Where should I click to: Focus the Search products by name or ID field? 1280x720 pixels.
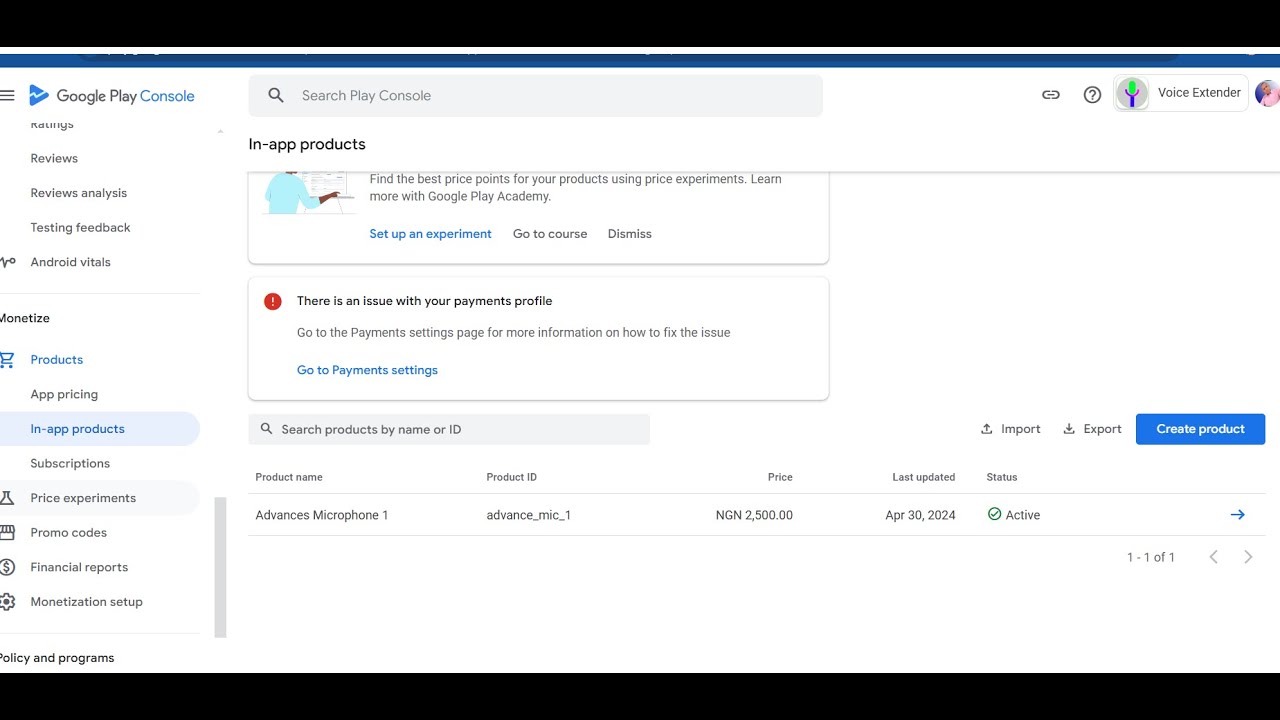tap(449, 429)
